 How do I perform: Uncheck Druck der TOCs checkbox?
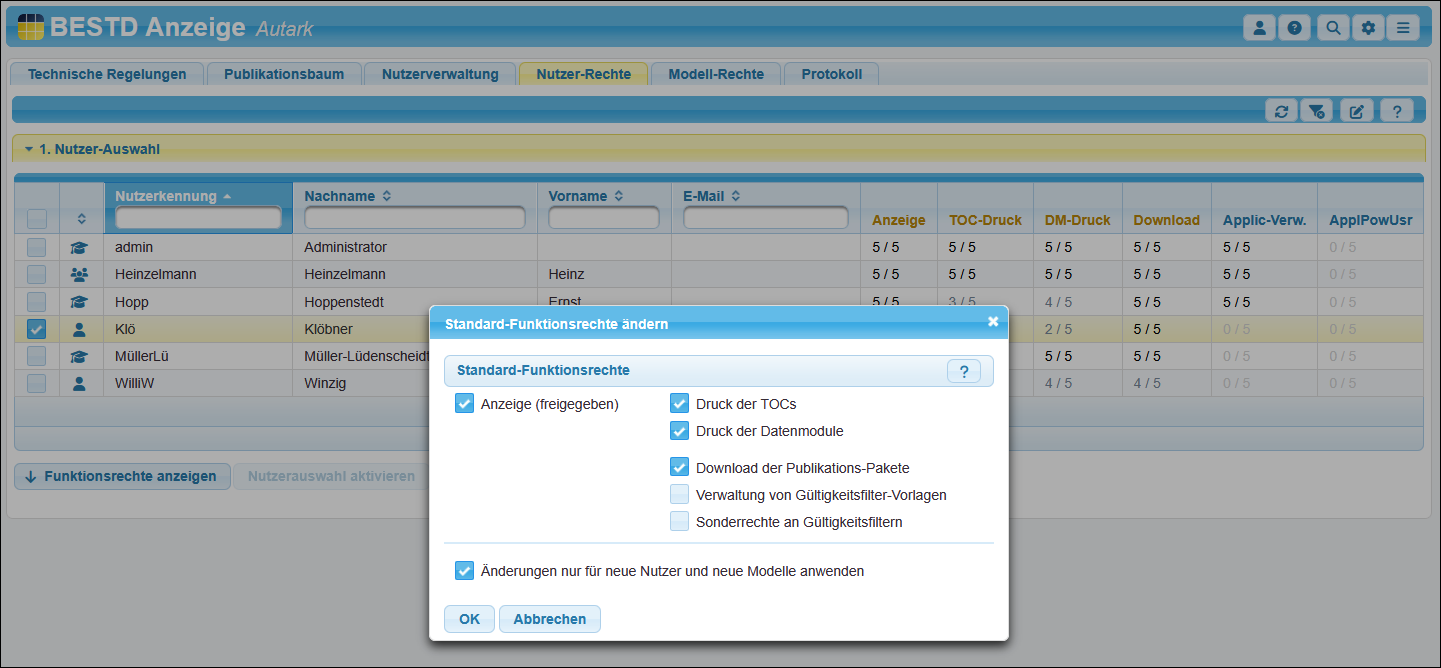click(680, 404)
